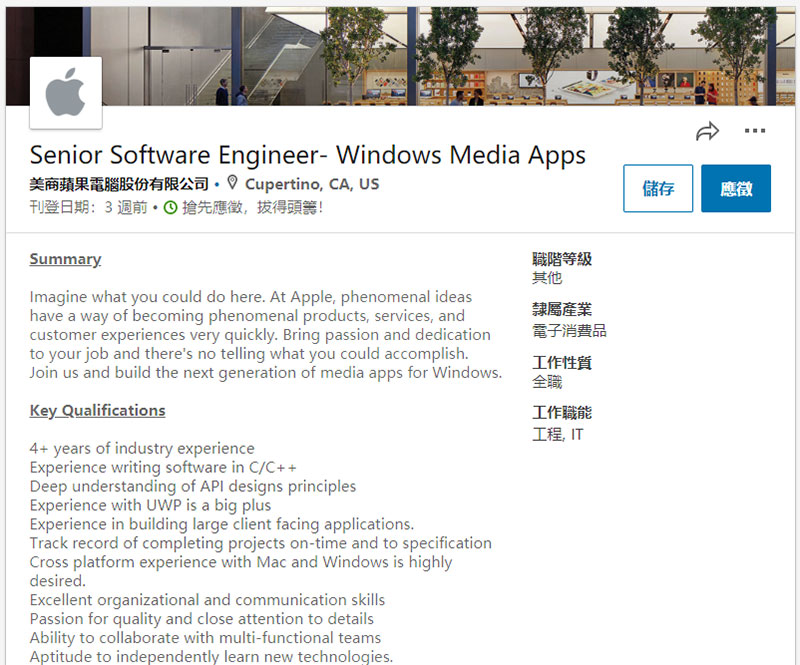
Task: Click 'Join us and build the next generation' sentence
Action: tap(266, 373)
